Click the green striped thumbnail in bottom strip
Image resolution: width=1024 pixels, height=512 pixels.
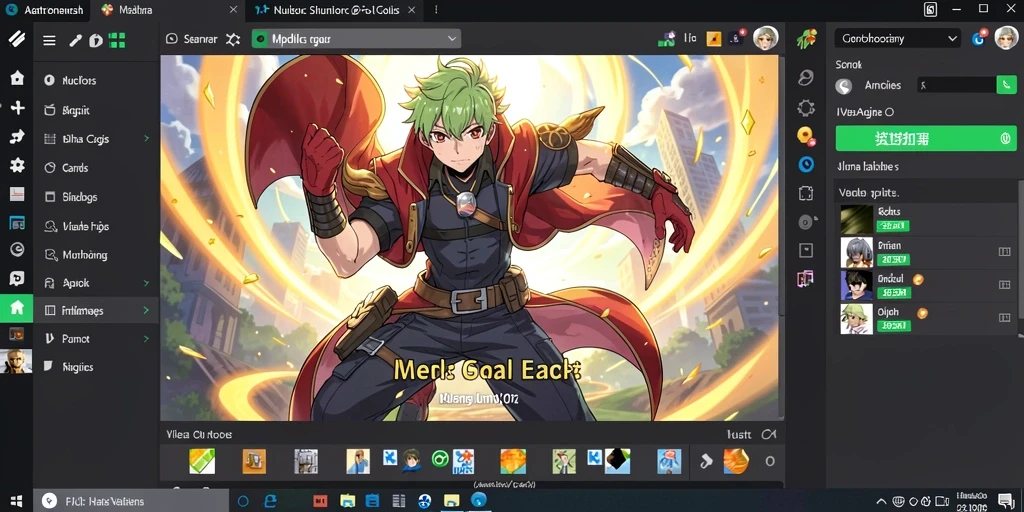(x=202, y=461)
